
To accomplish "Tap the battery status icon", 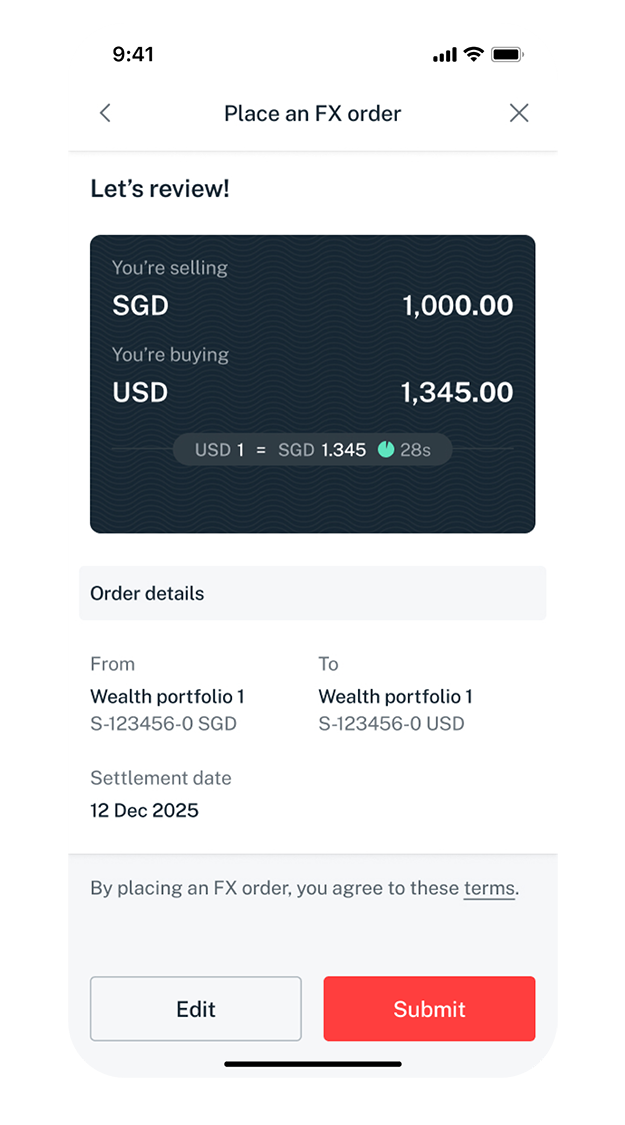I will coord(507,55).
